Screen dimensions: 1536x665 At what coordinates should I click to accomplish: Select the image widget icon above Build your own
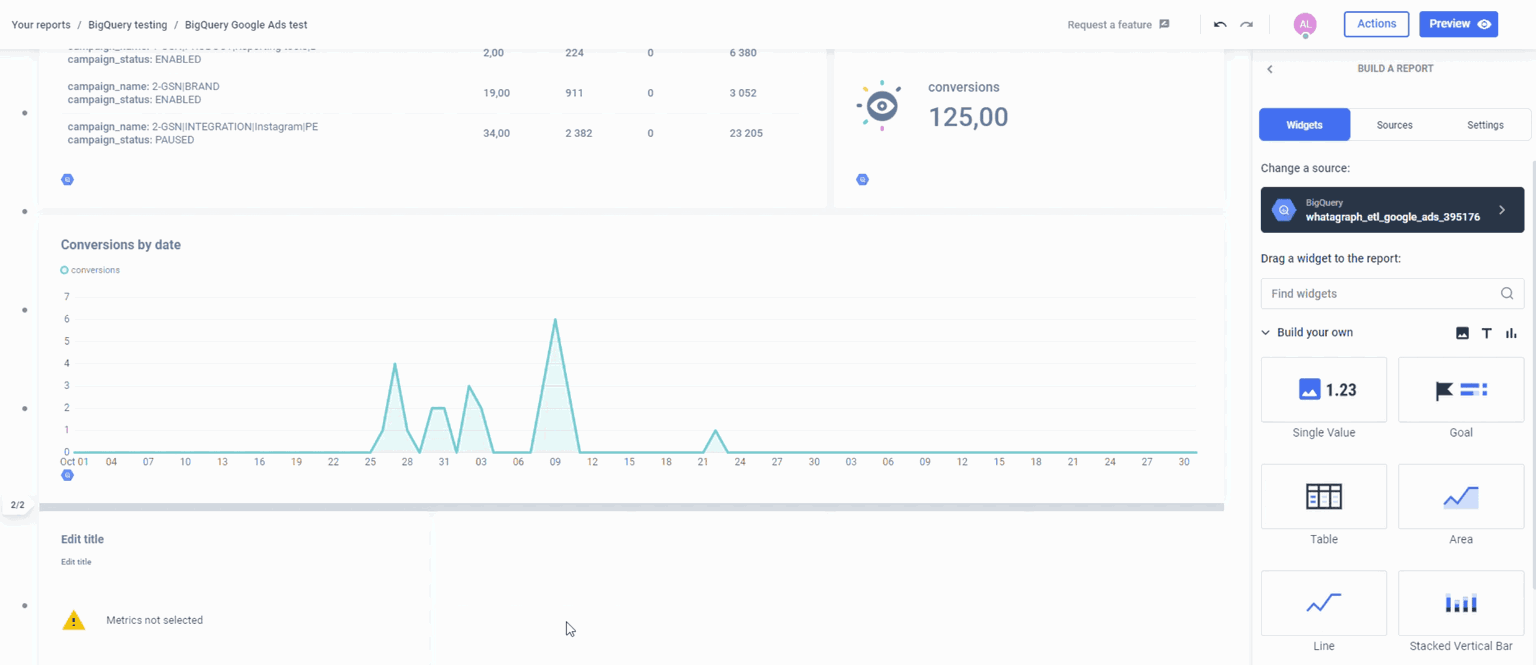click(1462, 332)
